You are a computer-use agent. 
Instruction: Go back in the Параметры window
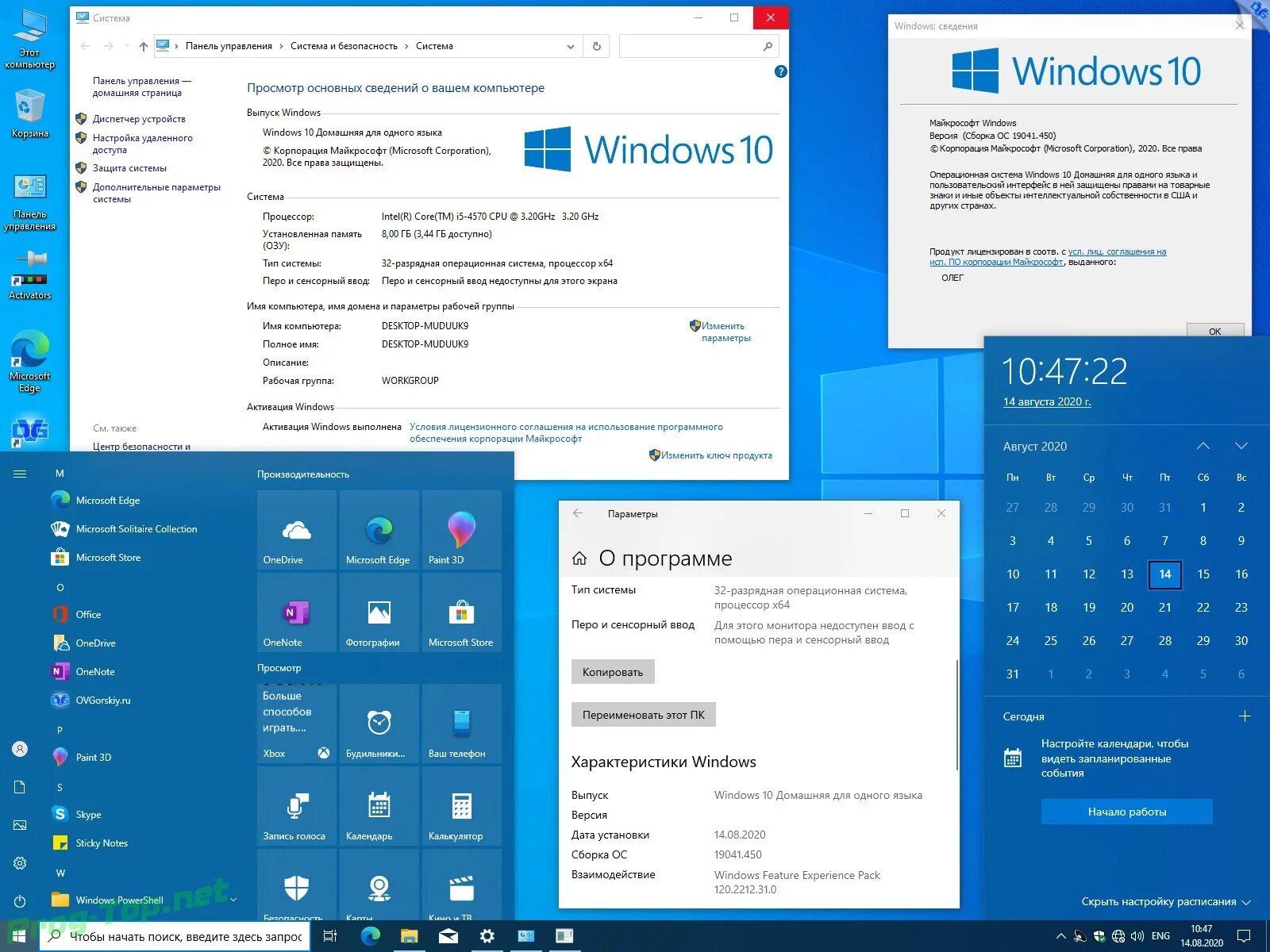578,513
